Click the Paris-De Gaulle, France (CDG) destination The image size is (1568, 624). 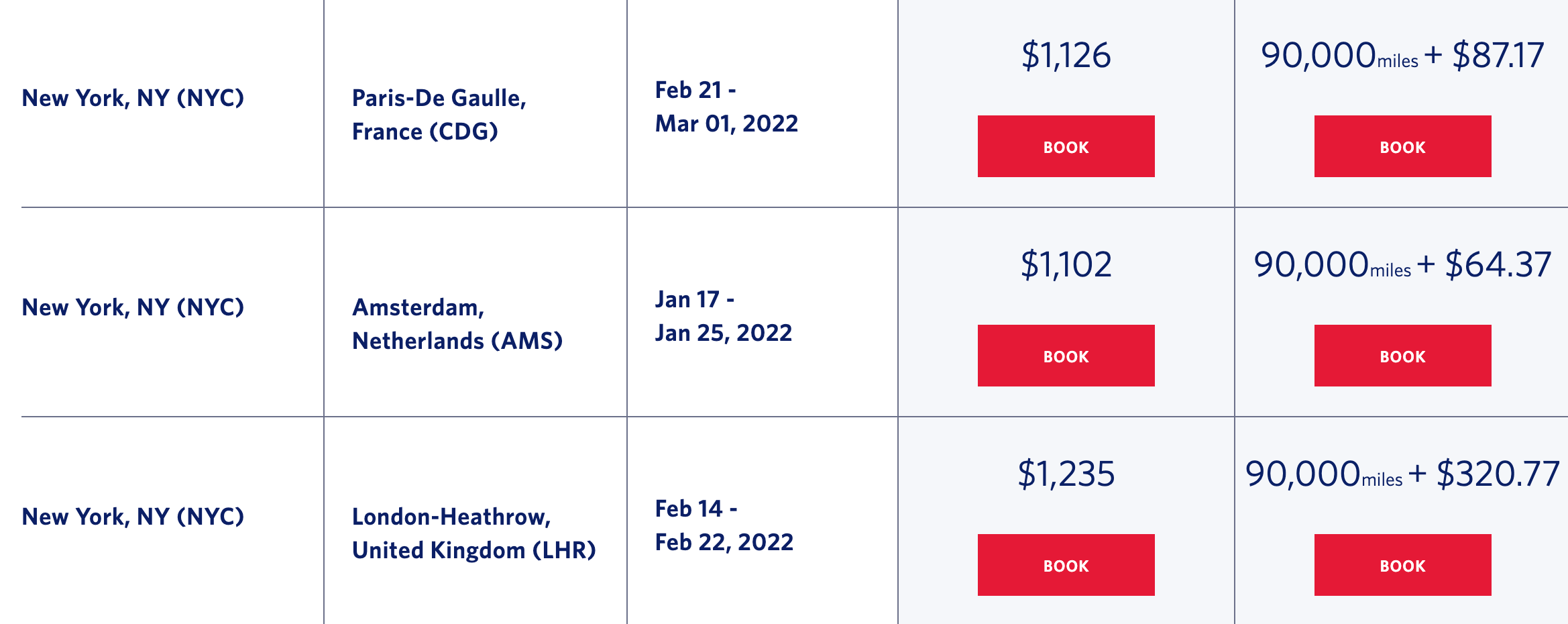tap(439, 115)
